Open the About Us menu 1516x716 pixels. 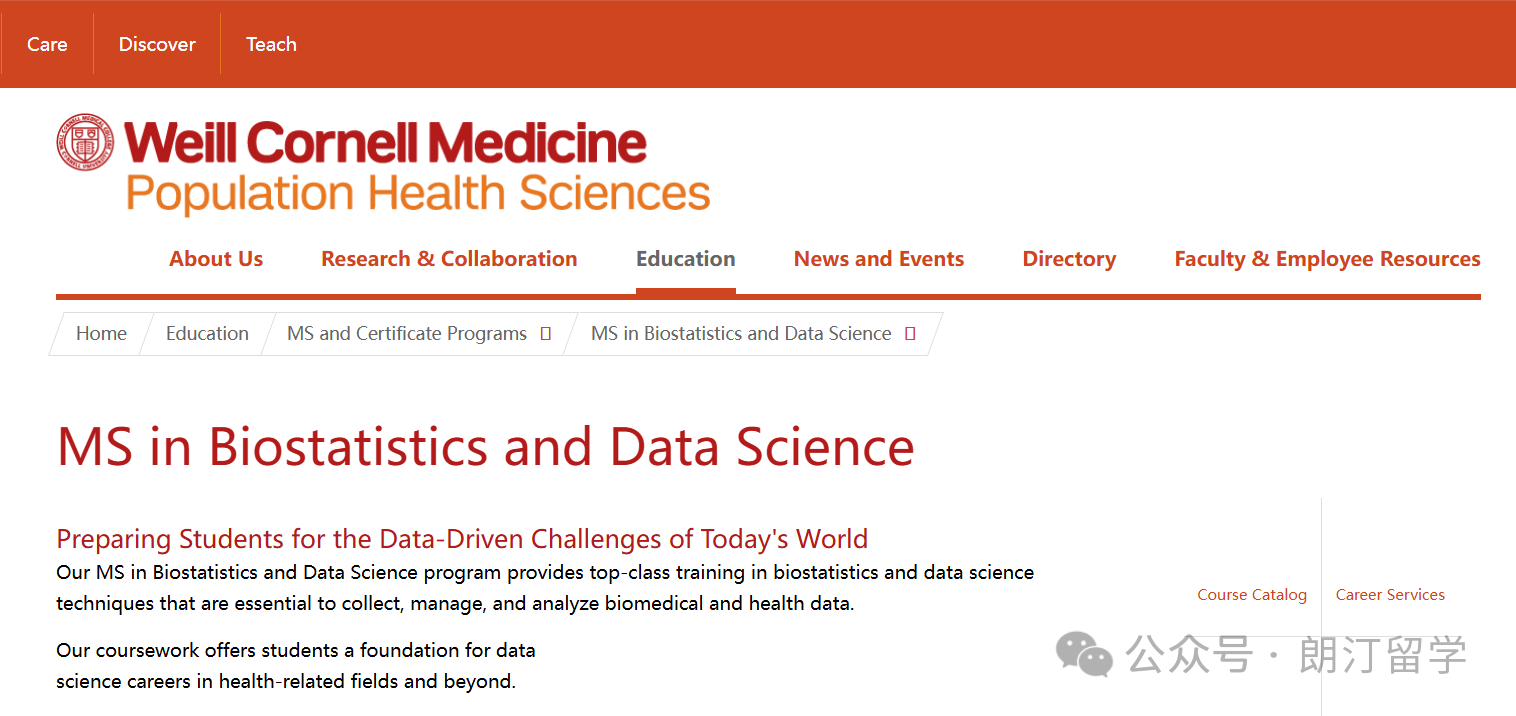[x=216, y=259]
